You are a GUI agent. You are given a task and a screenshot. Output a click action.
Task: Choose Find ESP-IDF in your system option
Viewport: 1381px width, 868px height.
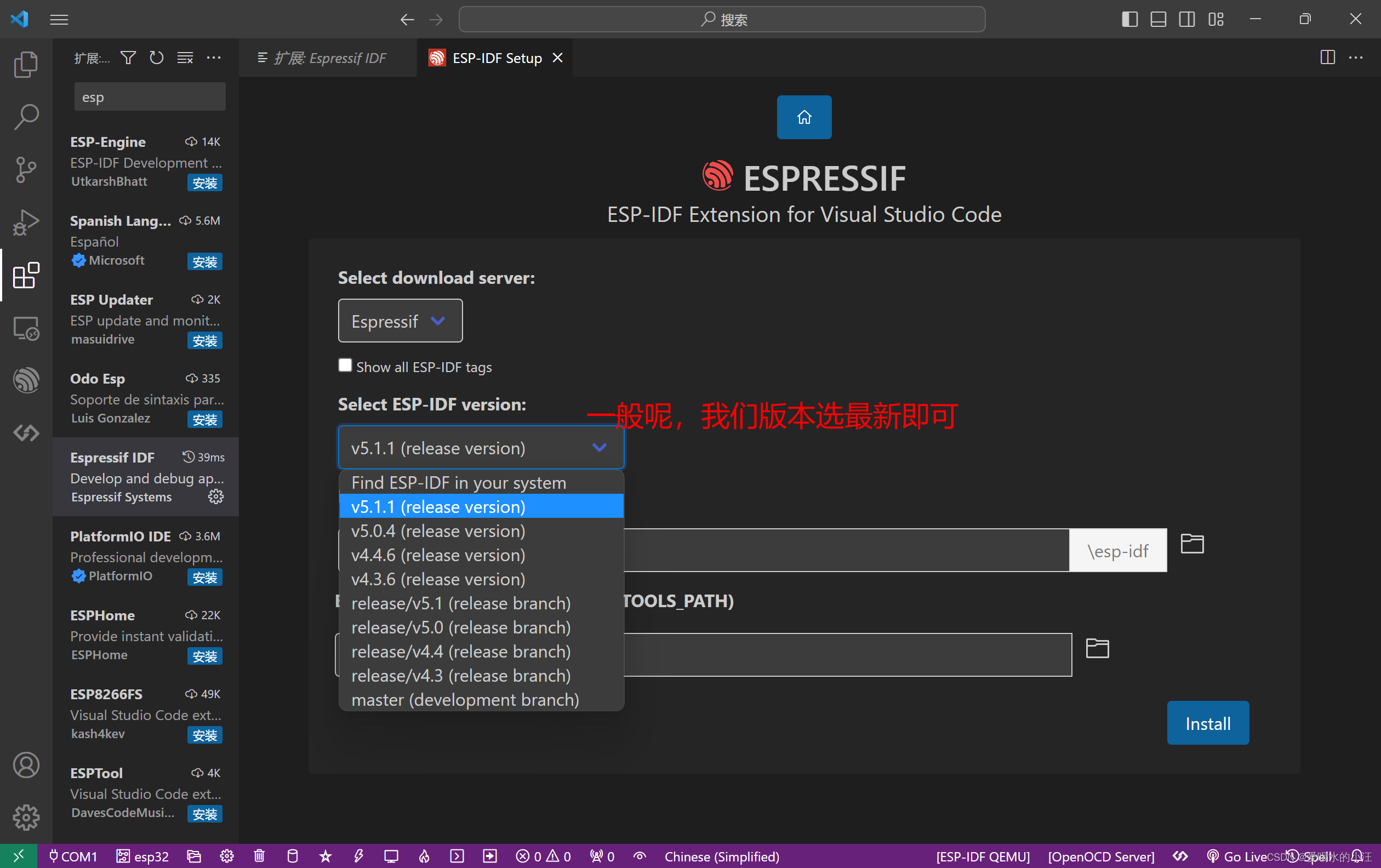481,483
